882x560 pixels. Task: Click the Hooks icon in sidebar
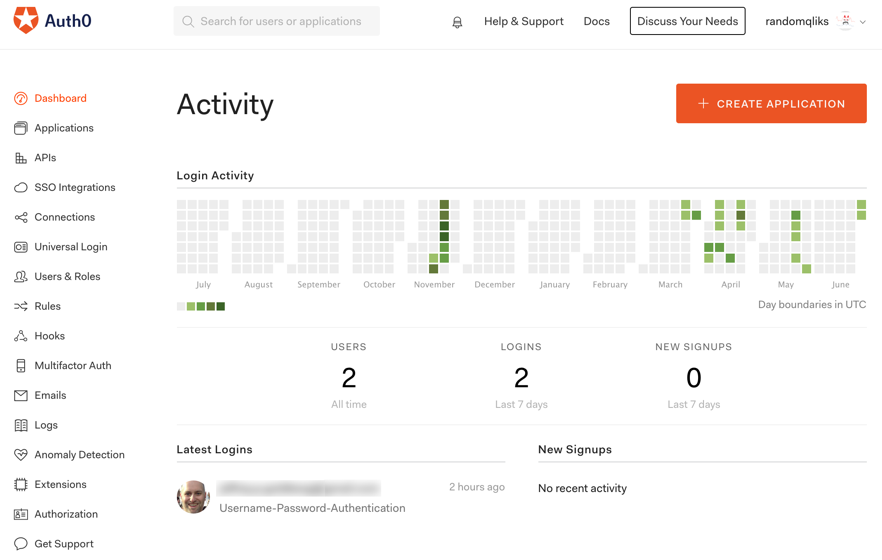point(21,336)
